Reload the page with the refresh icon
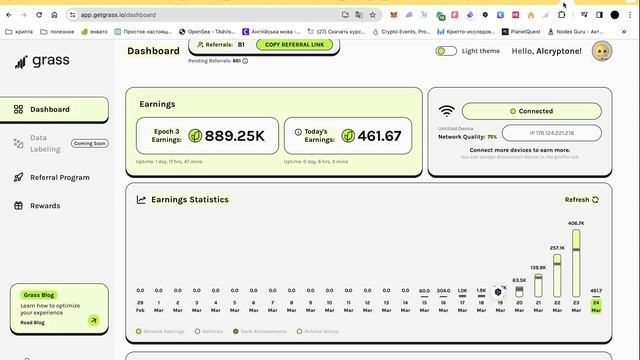The width and height of the screenshot is (640, 360). (x=39, y=15)
